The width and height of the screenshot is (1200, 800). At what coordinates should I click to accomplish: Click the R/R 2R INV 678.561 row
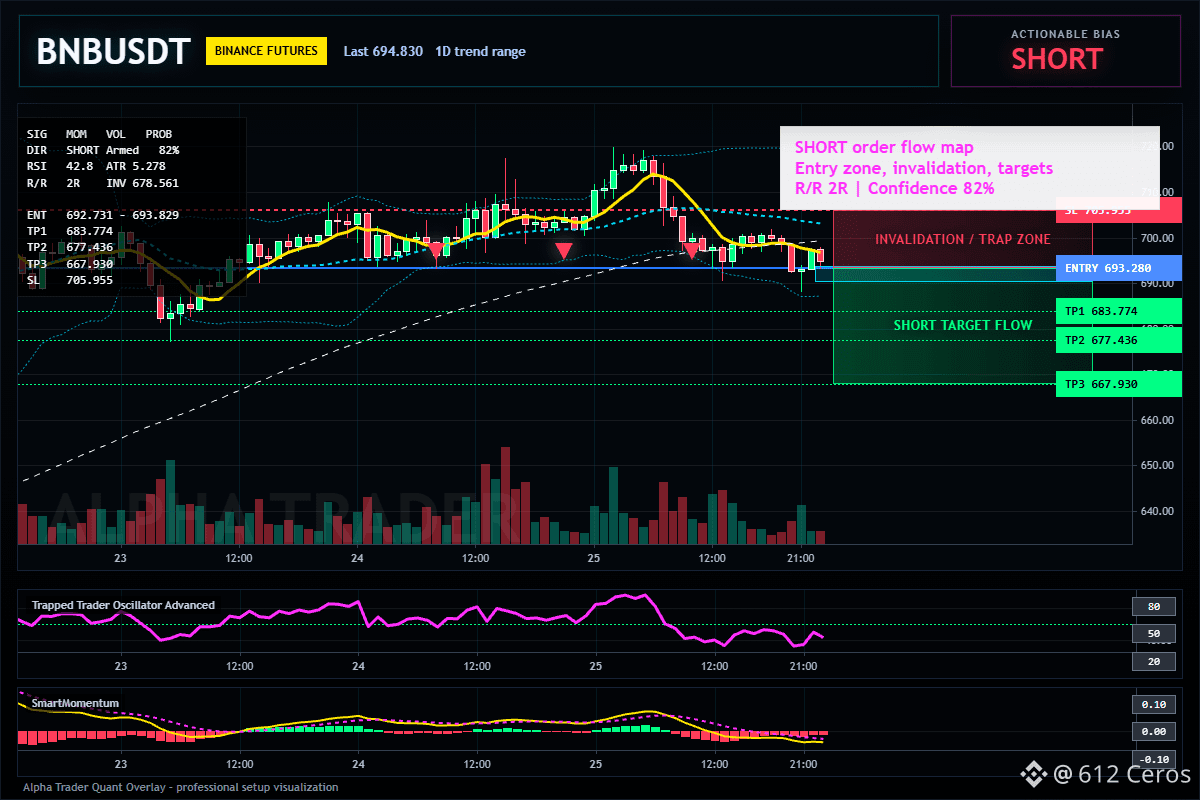click(x=103, y=183)
